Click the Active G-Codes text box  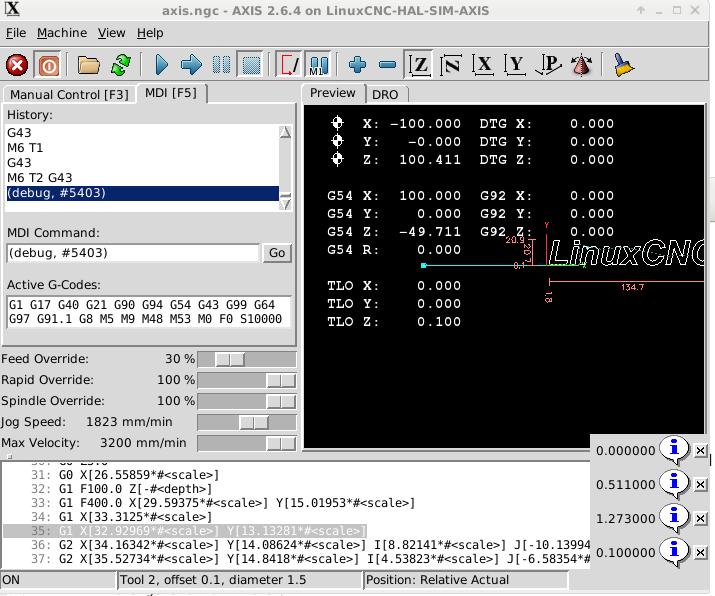149,312
